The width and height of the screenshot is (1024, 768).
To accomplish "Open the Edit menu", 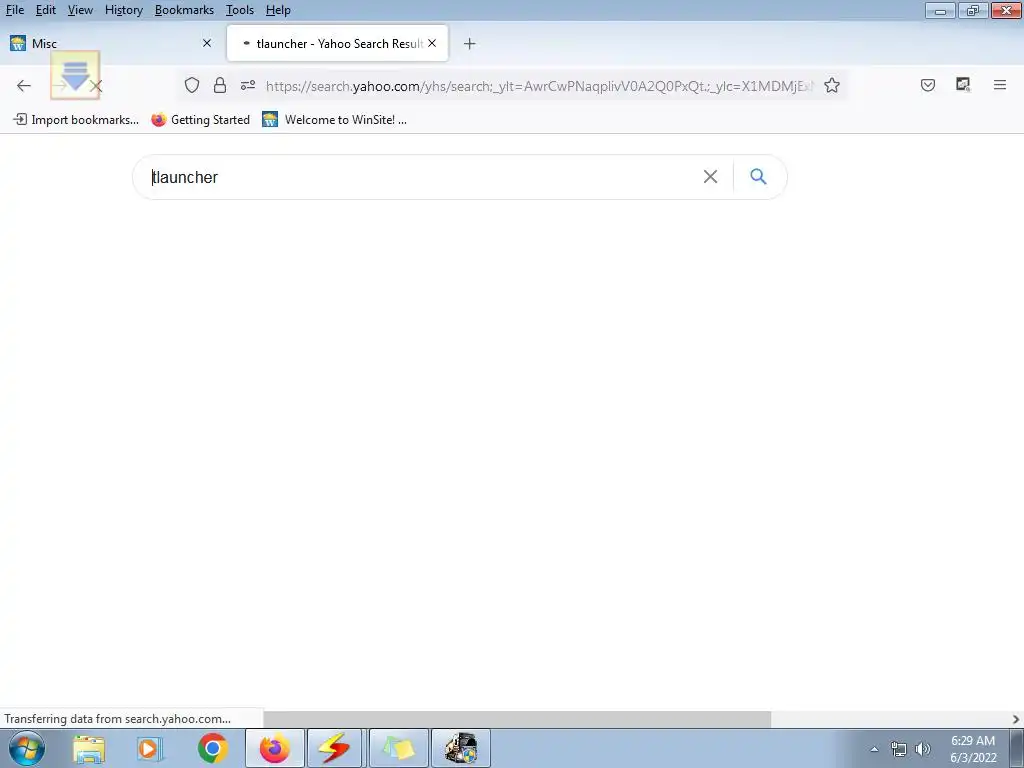I will 46,10.
